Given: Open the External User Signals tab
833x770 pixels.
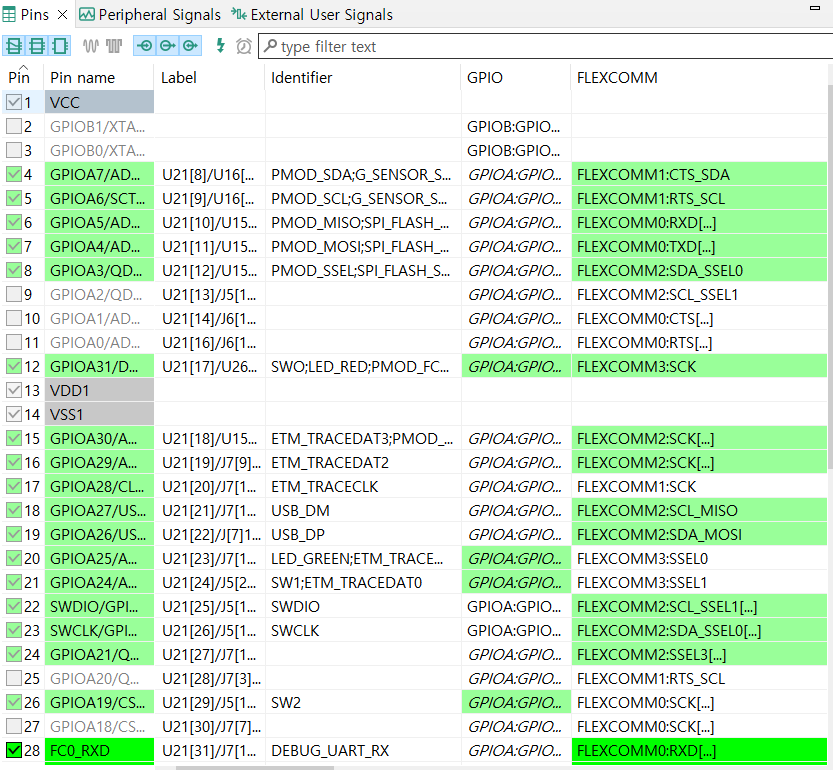Looking at the screenshot, I should pyautogui.click(x=312, y=14).
